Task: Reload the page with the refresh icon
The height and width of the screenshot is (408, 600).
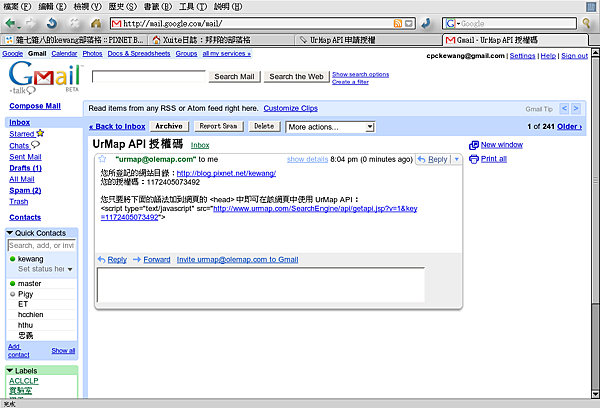Action: tap(52, 24)
